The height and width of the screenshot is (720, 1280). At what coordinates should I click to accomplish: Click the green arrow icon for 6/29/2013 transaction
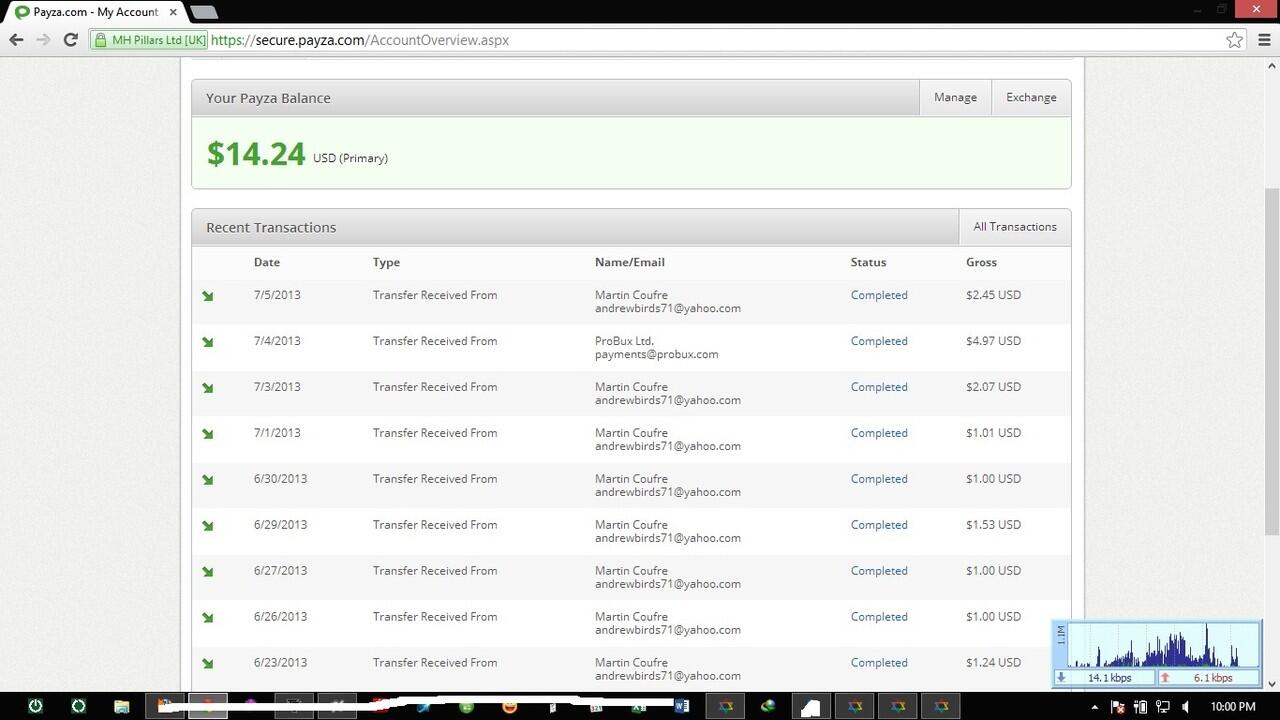pyautogui.click(x=208, y=526)
